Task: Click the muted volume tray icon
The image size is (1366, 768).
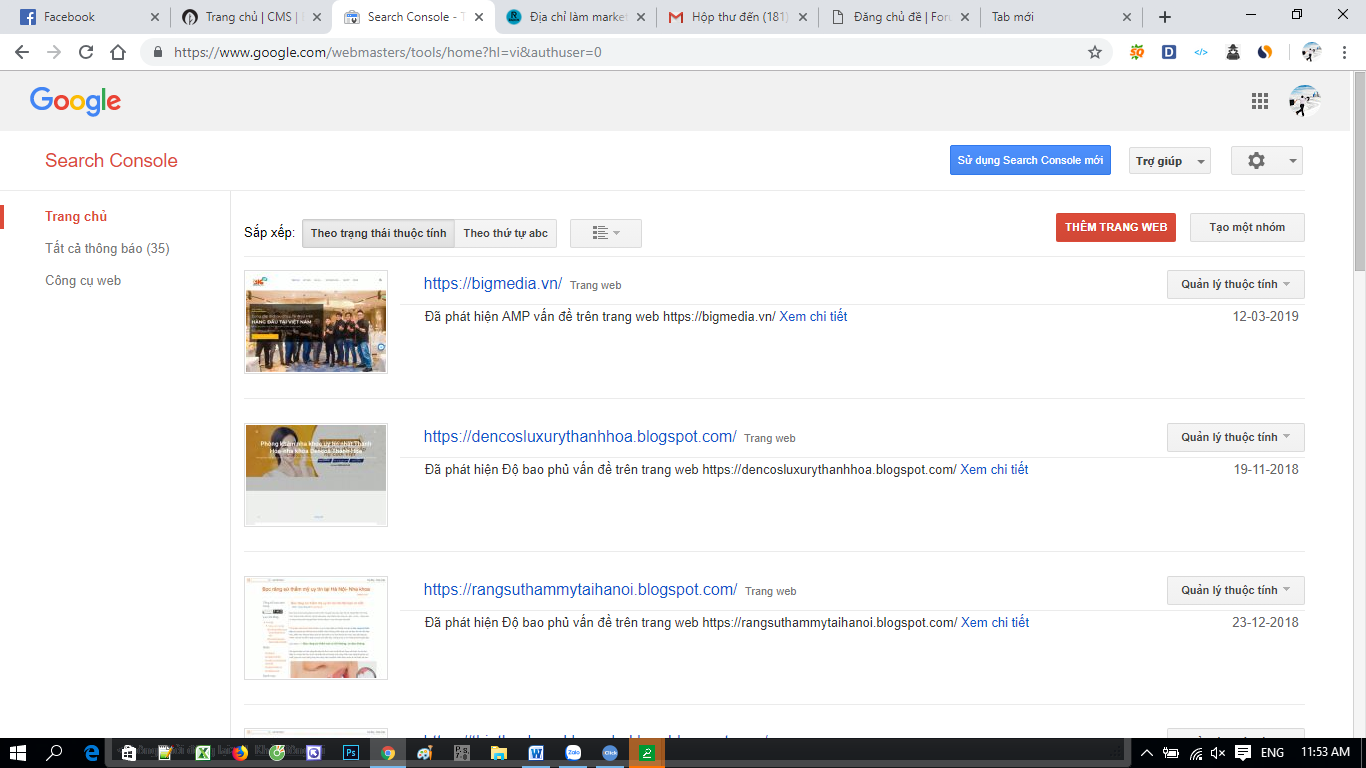Action: [x=1218, y=753]
